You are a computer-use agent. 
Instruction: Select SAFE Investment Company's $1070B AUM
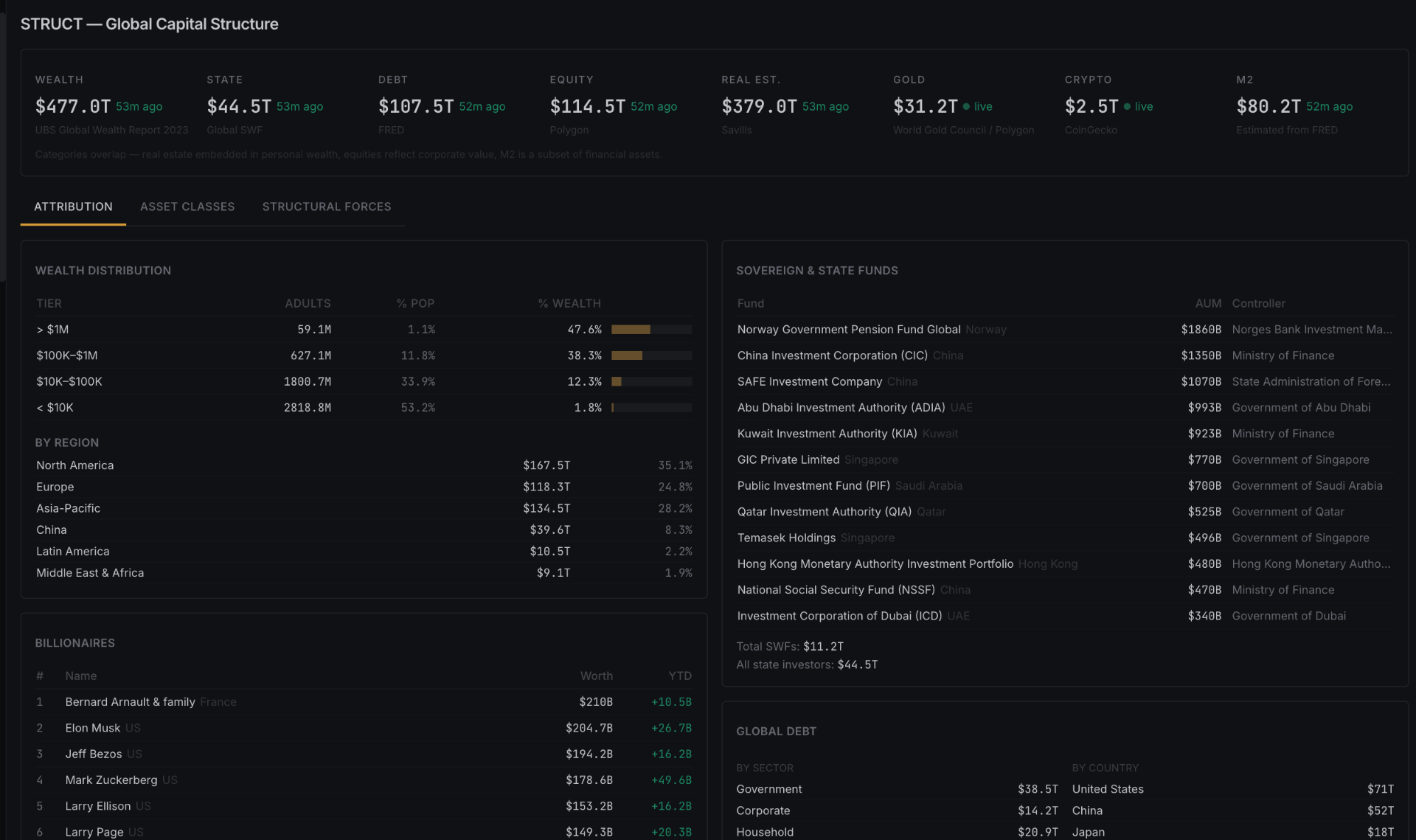(1201, 381)
